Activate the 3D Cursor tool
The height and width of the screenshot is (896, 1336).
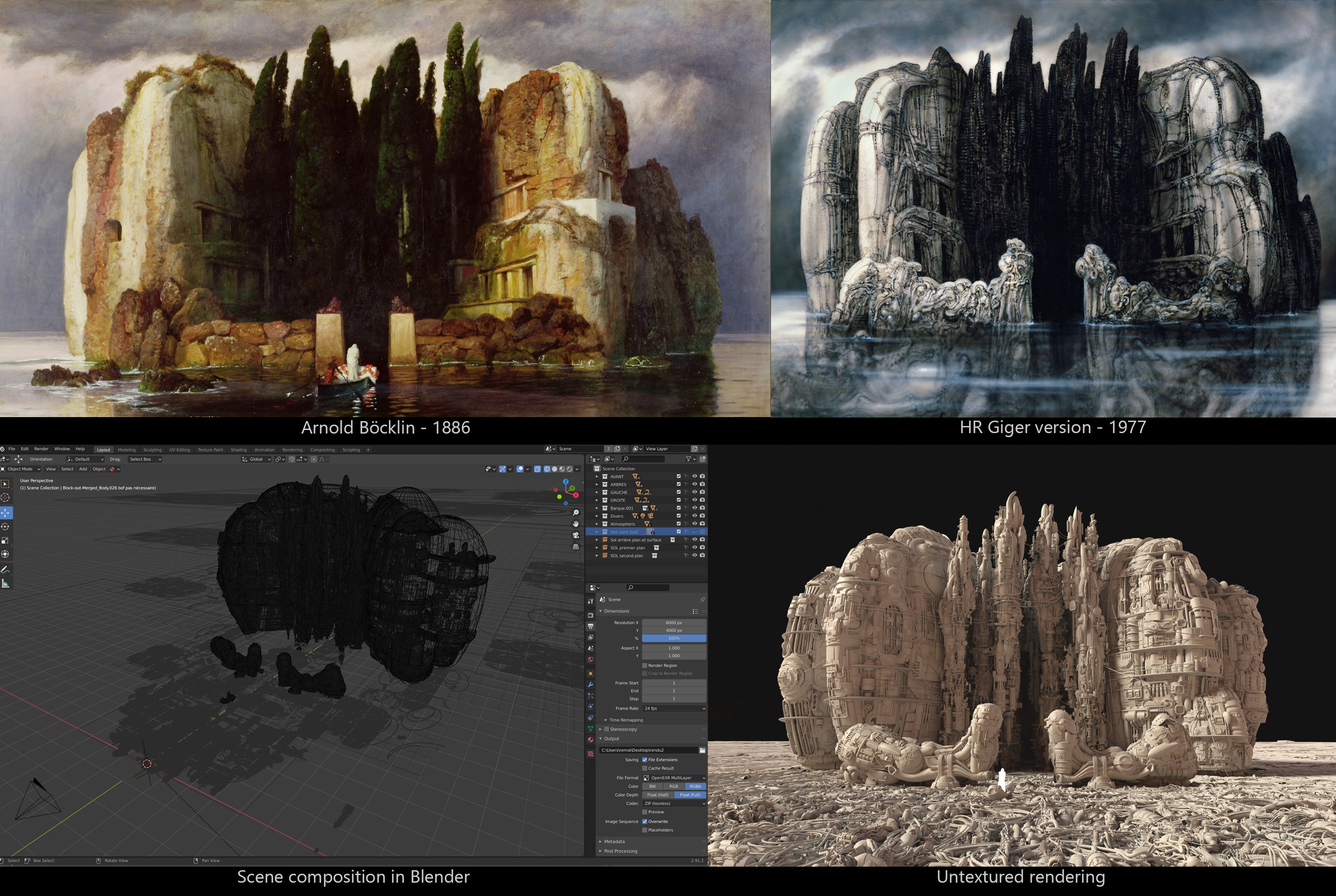(x=5, y=497)
